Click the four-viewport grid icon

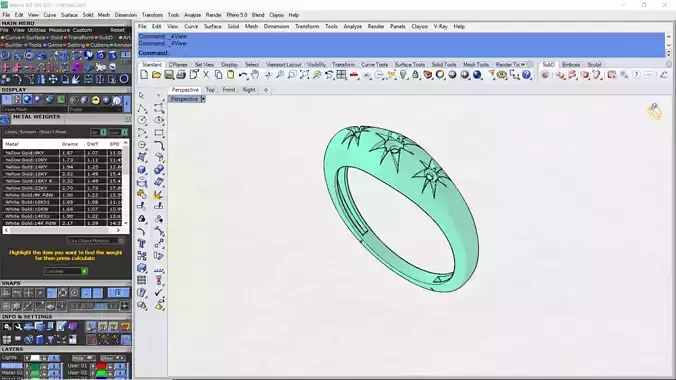click(341, 75)
